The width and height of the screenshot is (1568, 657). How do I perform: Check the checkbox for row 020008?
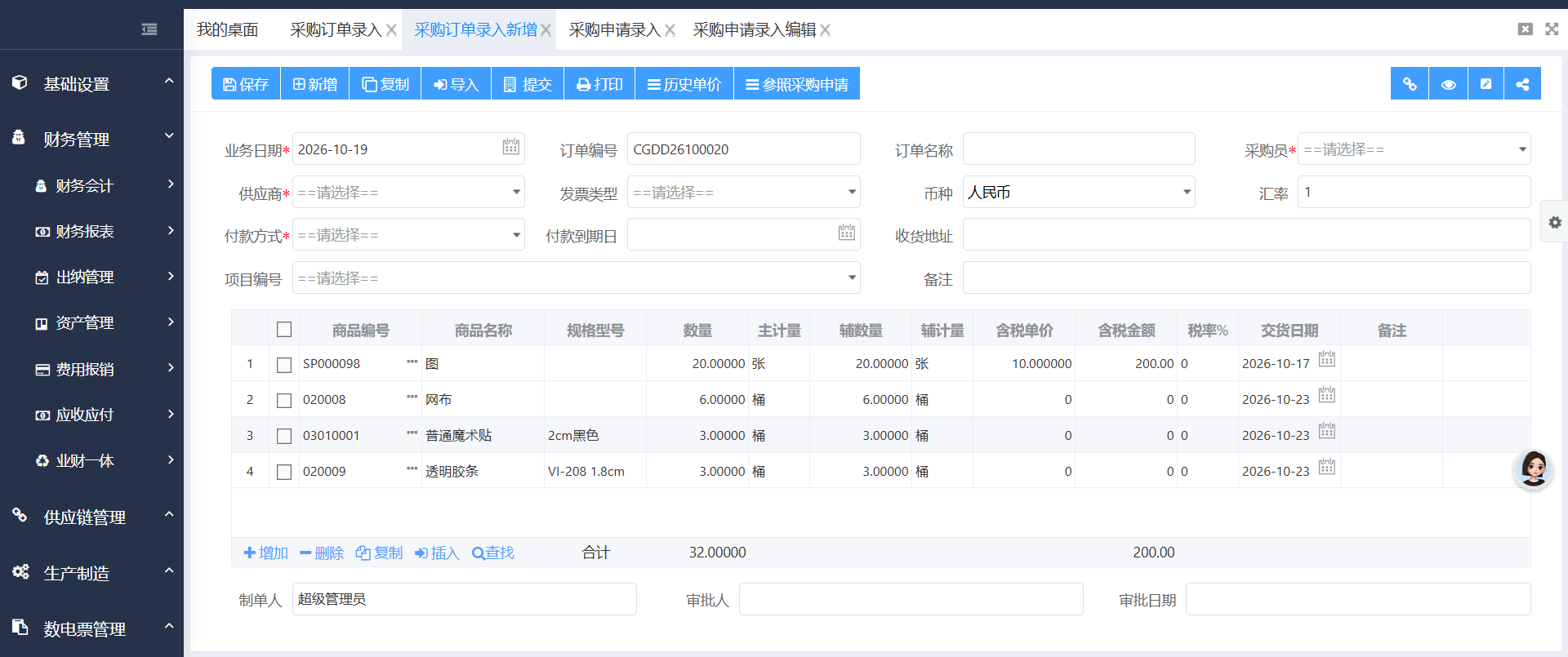click(284, 401)
